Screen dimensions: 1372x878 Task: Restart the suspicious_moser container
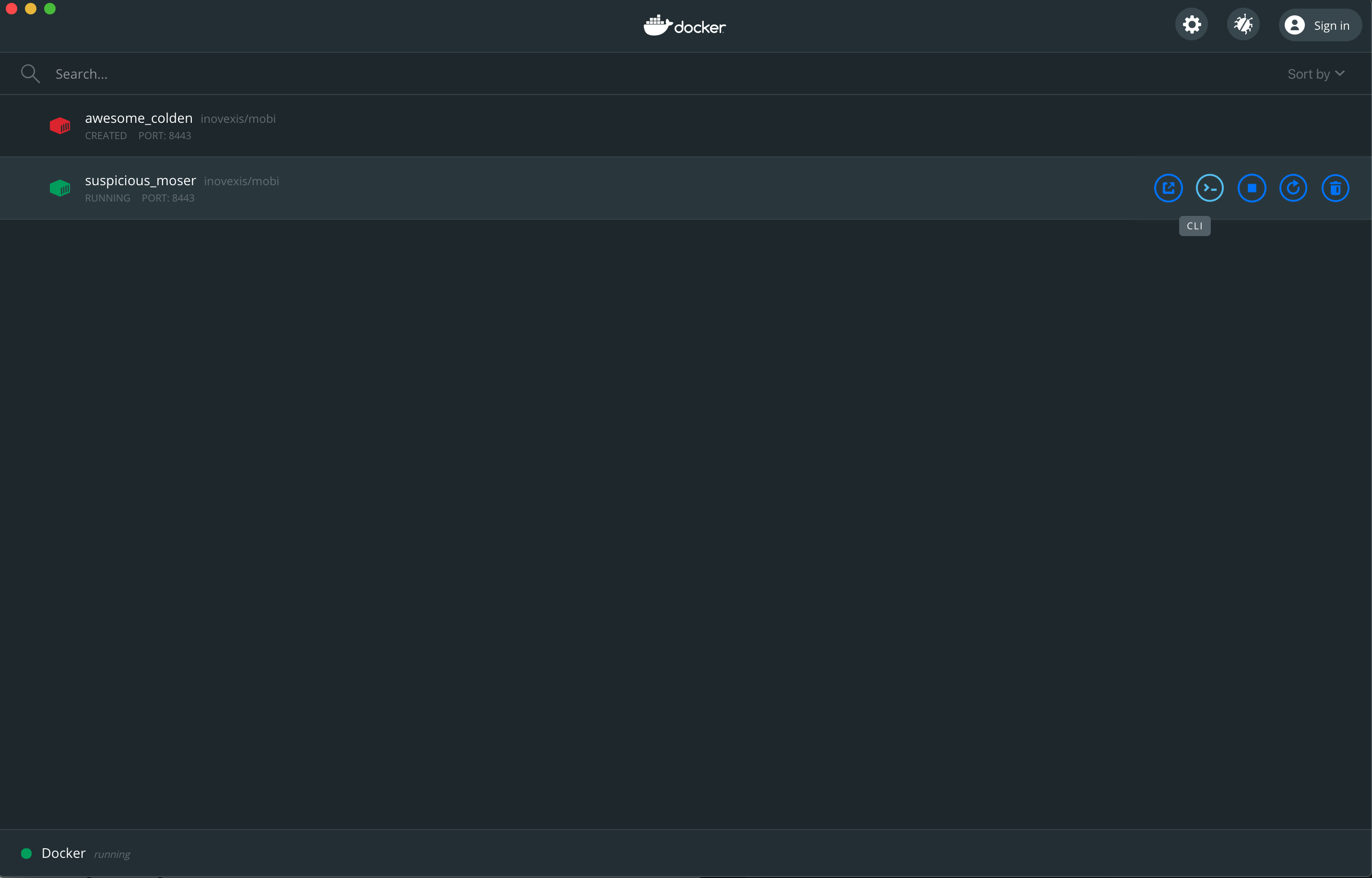pos(1293,188)
